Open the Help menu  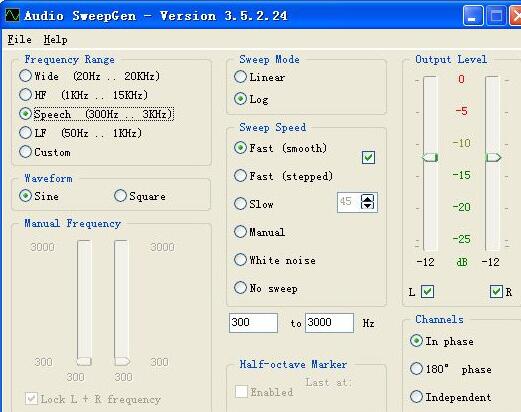click(x=55, y=39)
